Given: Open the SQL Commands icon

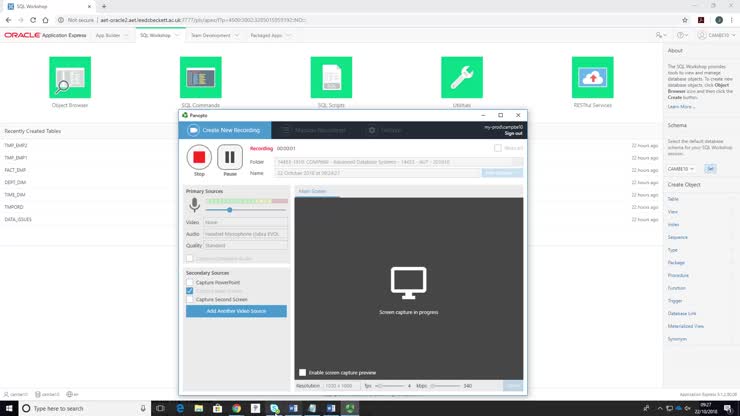Looking at the screenshot, I should [x=201, y=77].
